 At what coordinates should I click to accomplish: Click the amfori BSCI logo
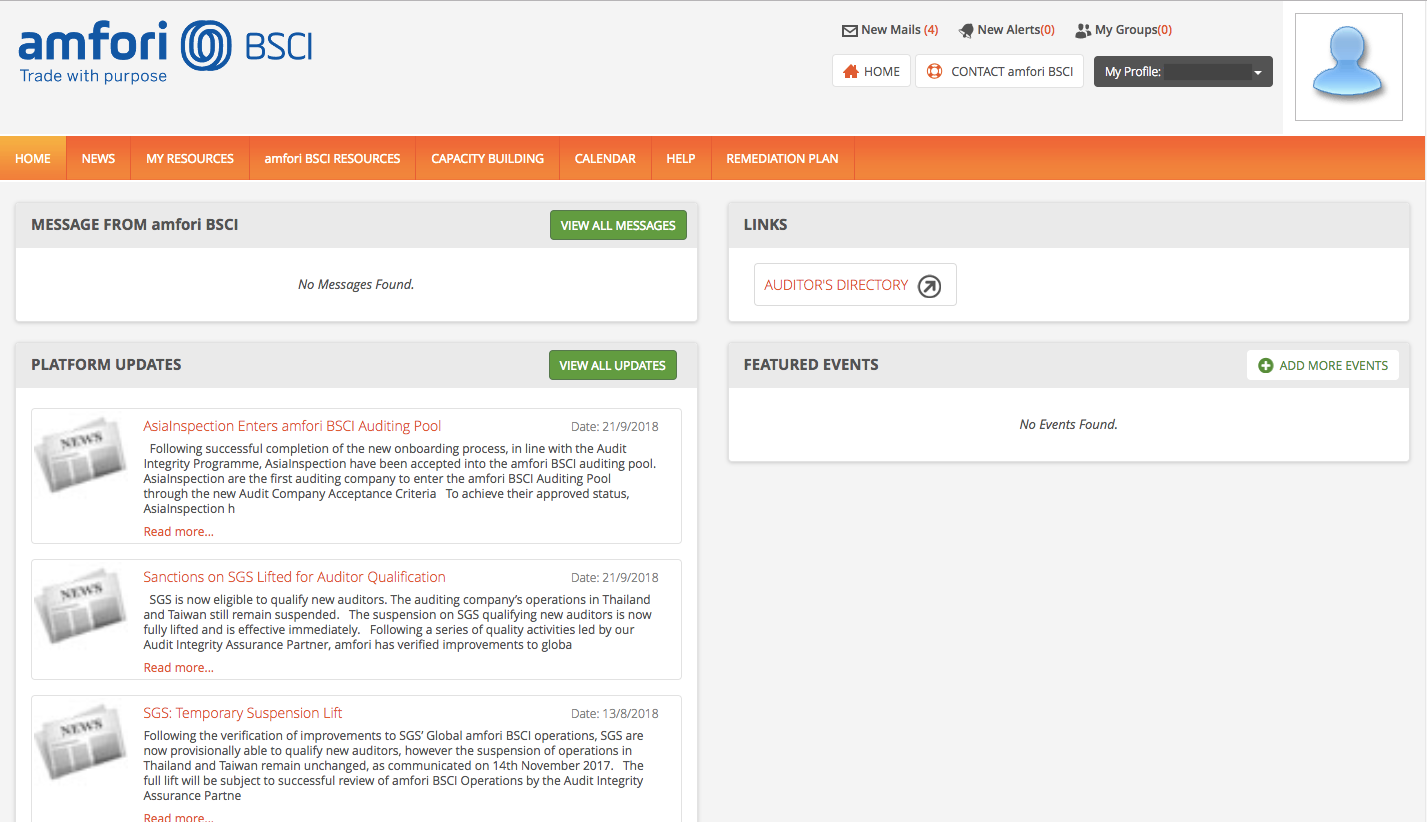tap(165, 52)
